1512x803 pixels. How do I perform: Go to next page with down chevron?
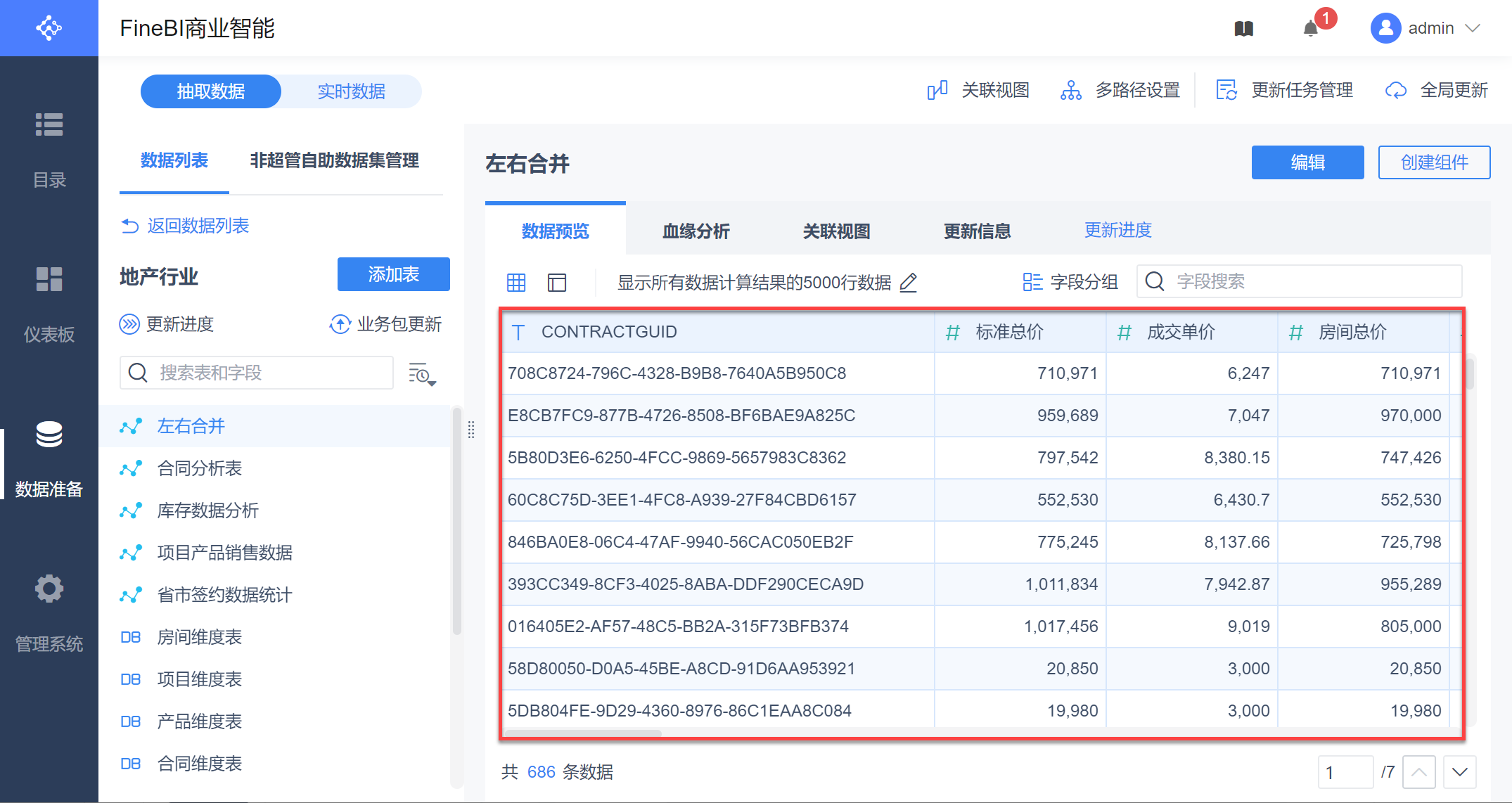(1459, 772)
